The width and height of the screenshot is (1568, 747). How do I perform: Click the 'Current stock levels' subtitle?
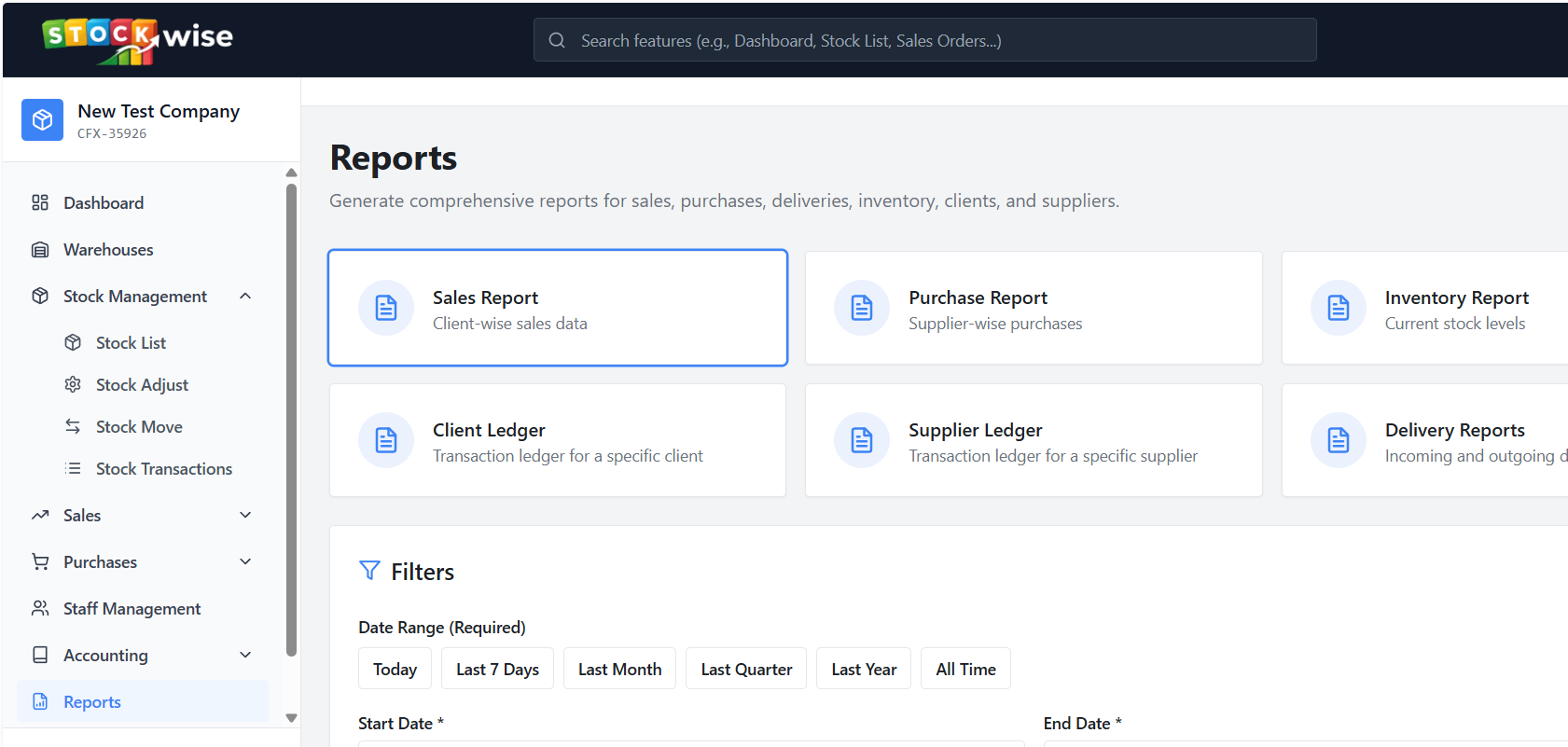click(x=1455, y=324)
